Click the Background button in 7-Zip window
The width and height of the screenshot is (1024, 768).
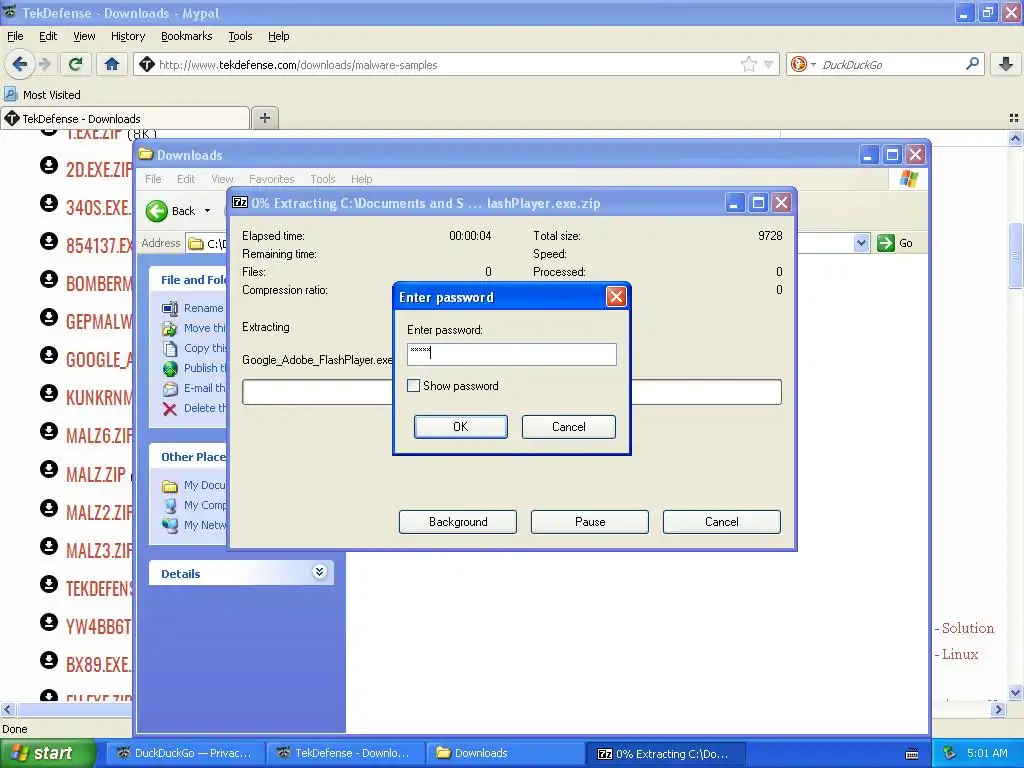click(458, 522)
